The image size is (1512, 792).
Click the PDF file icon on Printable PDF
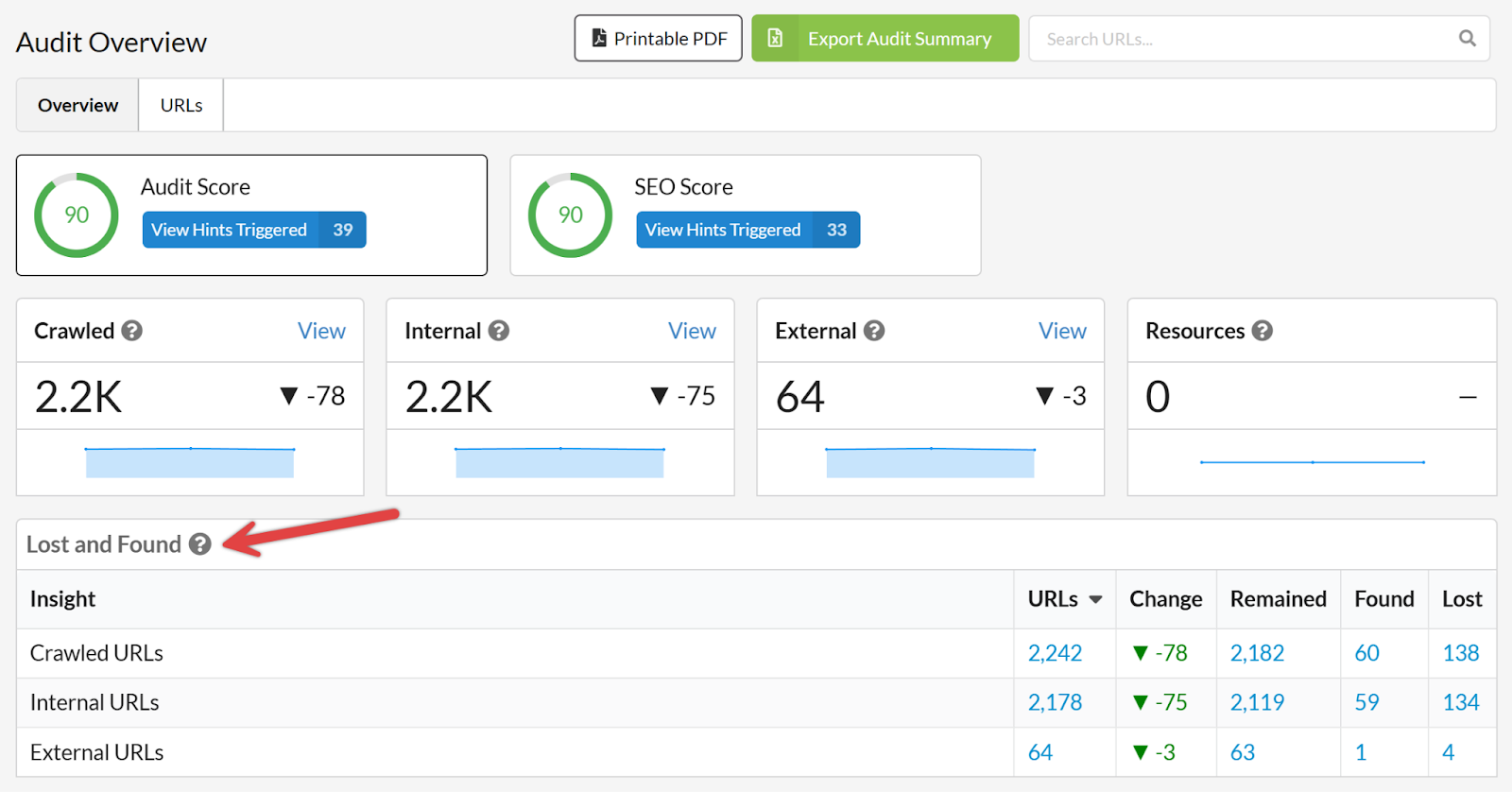pos(599,38)
